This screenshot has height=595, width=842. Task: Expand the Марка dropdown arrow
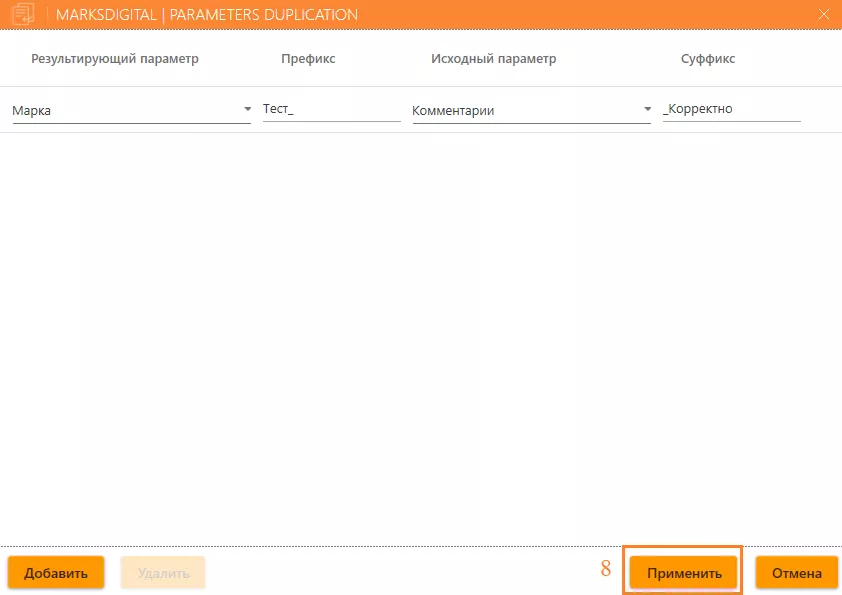pyautogui.click(x=247, y=109)
